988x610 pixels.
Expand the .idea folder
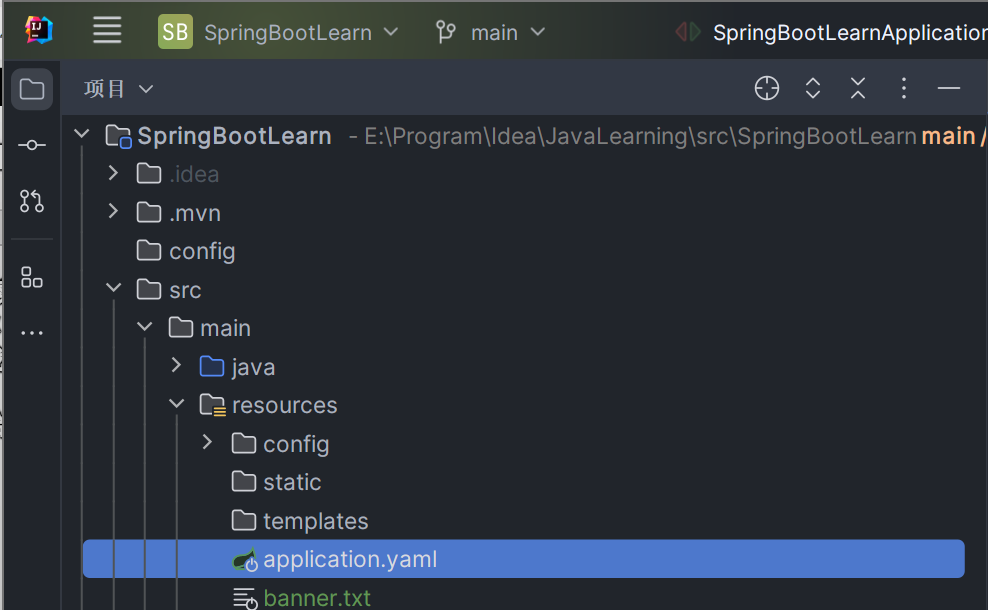[113, 173]
